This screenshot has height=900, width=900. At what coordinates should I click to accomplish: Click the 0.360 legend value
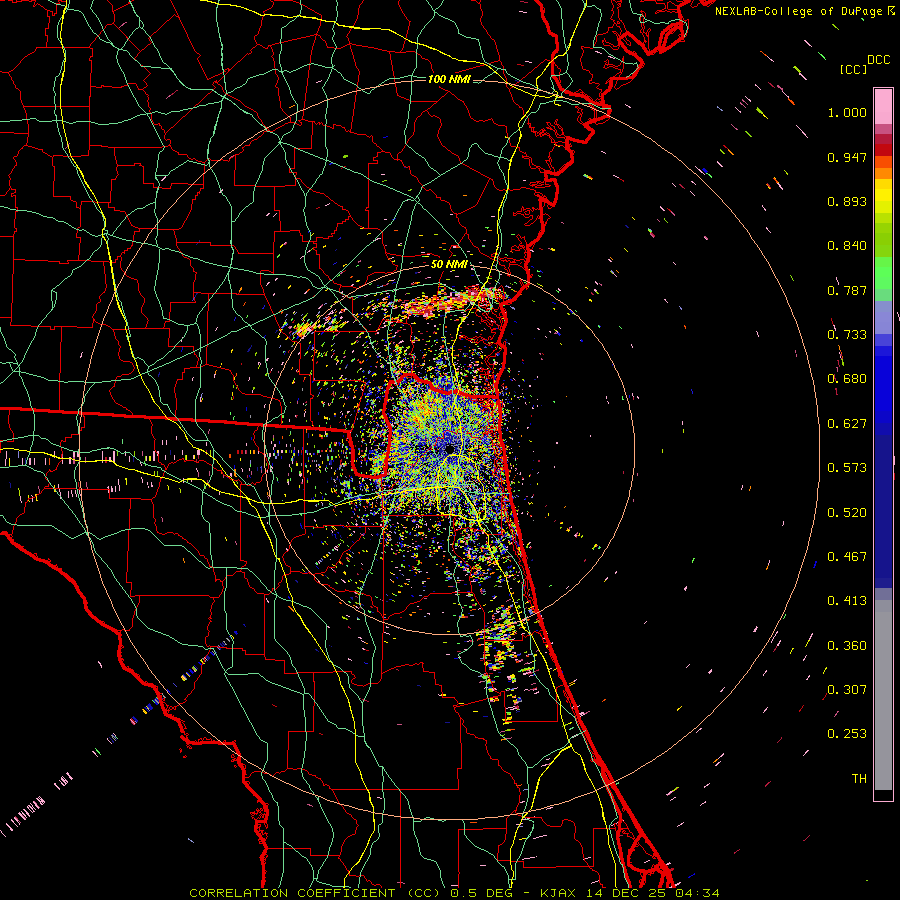847,646
